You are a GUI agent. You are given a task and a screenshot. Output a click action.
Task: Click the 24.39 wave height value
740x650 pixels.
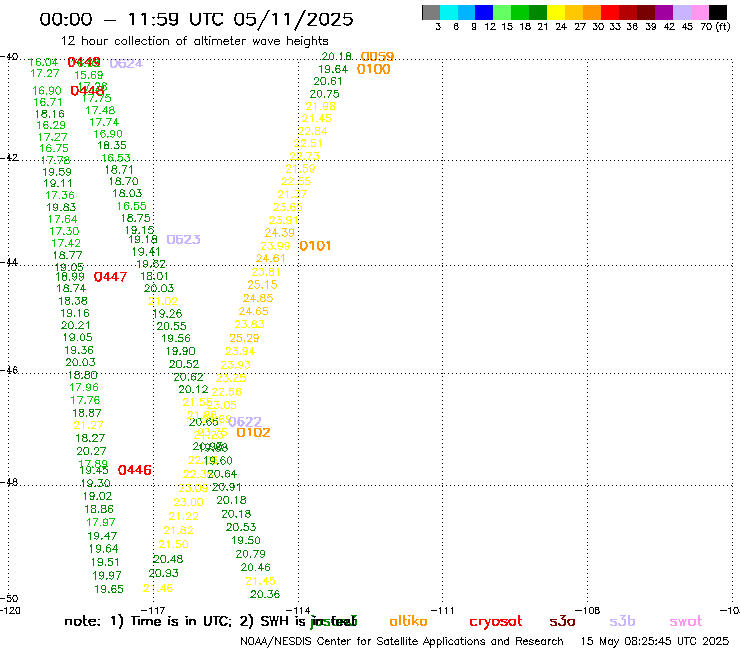pos(279,233)
